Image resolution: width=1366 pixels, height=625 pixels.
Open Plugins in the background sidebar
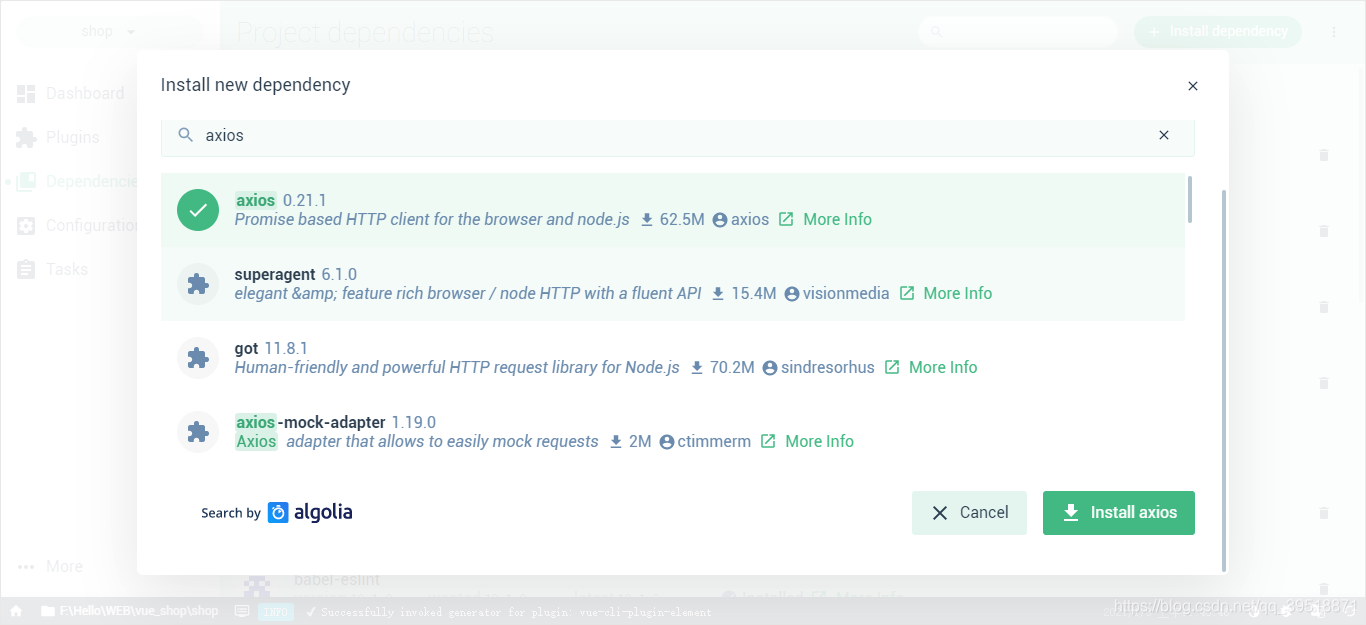[58, 138]
